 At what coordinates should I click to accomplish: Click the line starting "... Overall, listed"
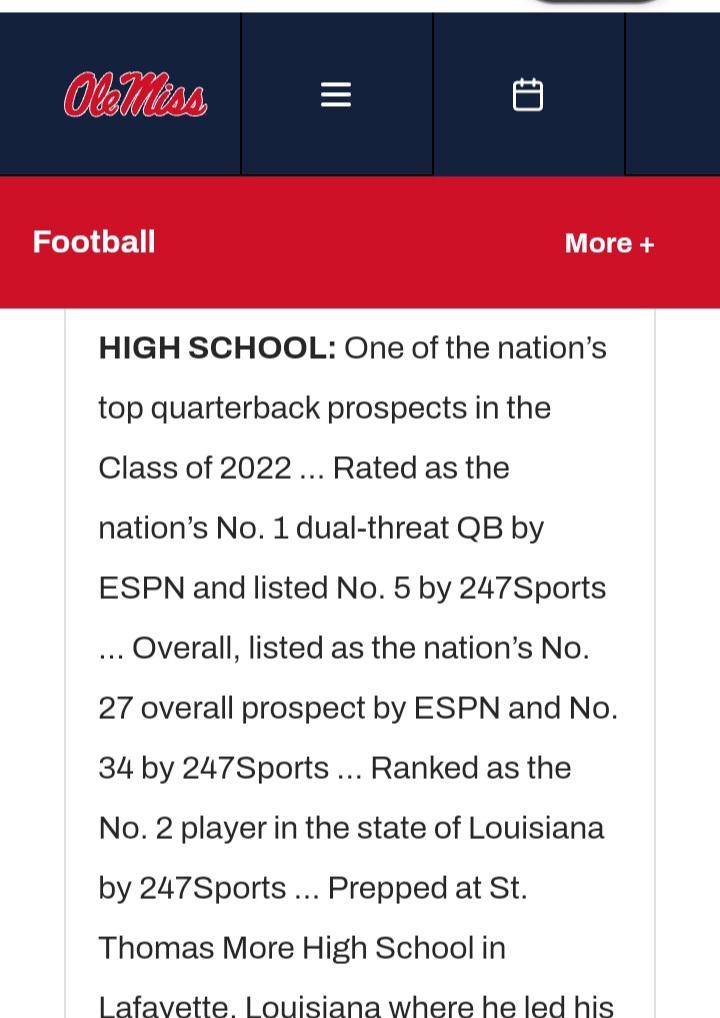(x=344, y=648)
